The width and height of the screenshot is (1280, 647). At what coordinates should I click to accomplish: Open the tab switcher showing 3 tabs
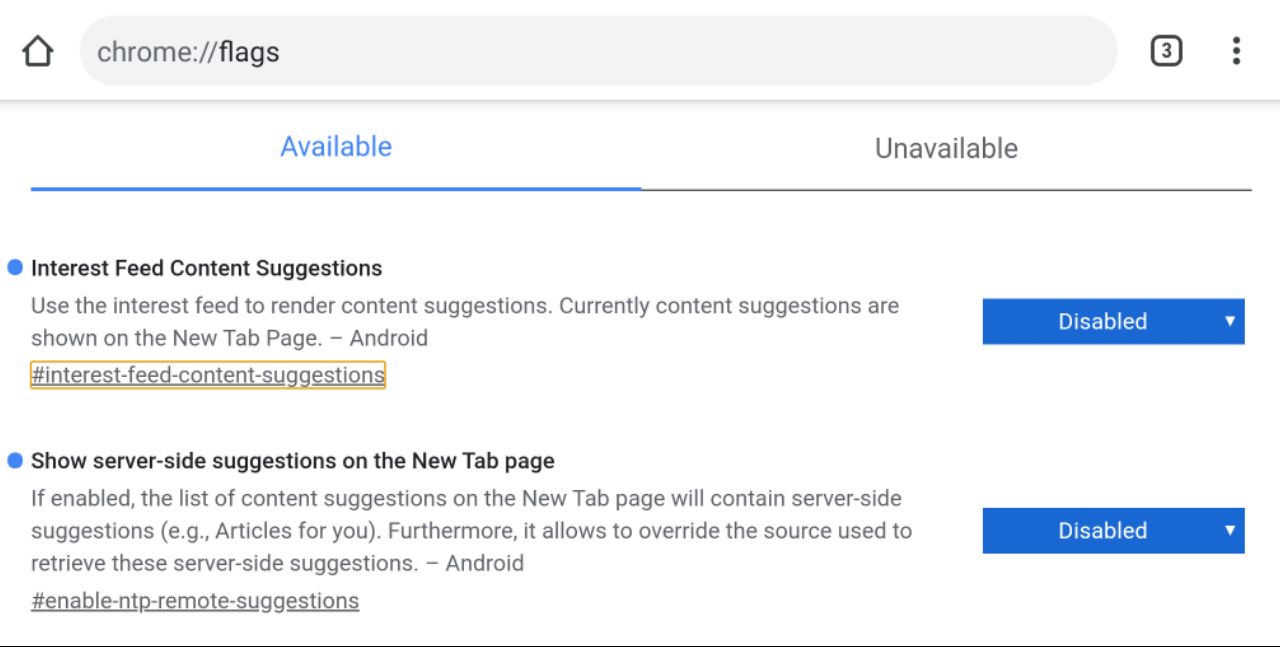1166,51
